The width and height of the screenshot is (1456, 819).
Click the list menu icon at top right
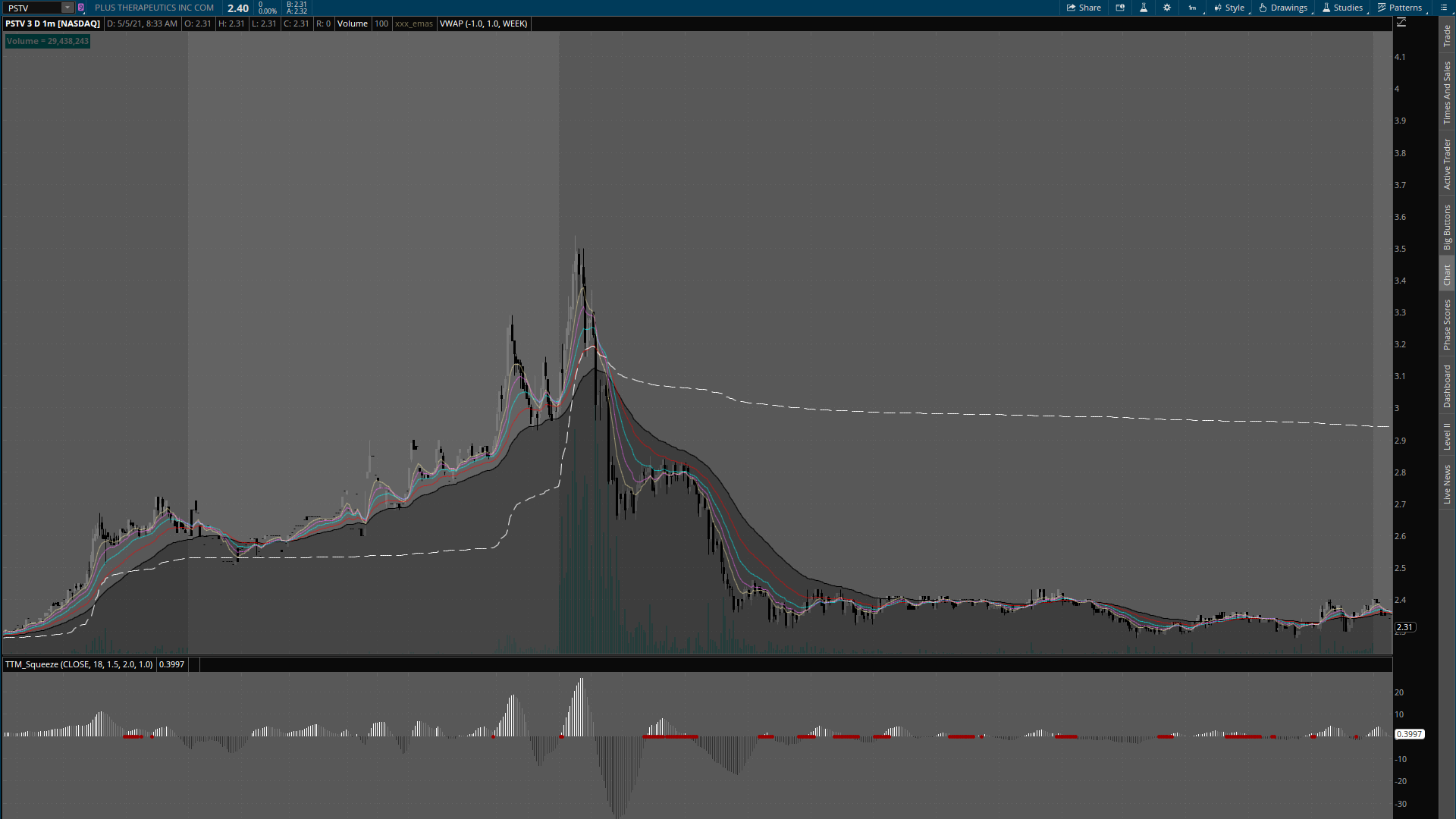(x=1443, y=8)
